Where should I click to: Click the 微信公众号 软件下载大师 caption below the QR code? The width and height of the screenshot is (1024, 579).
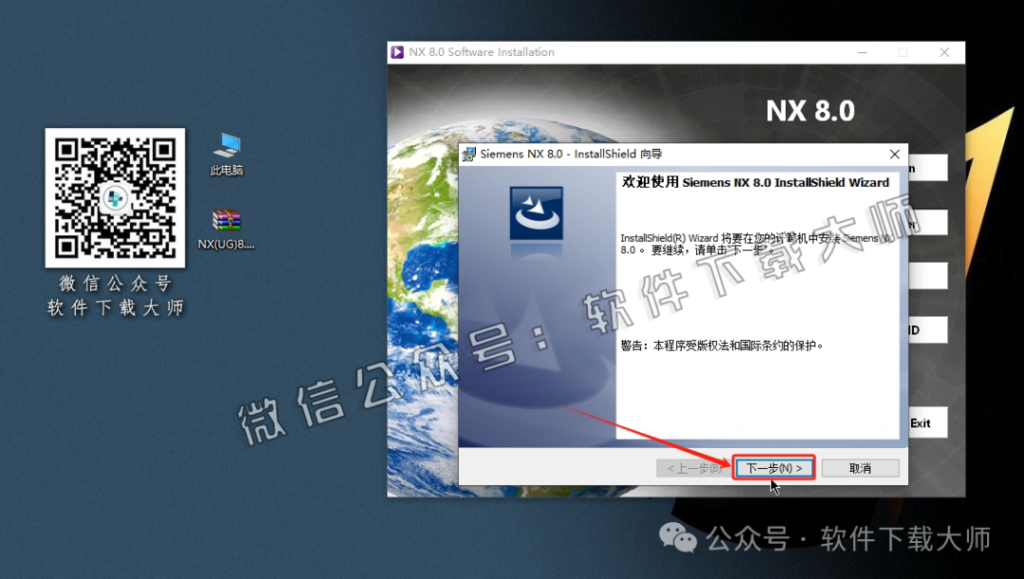click(x=114, y=293)
